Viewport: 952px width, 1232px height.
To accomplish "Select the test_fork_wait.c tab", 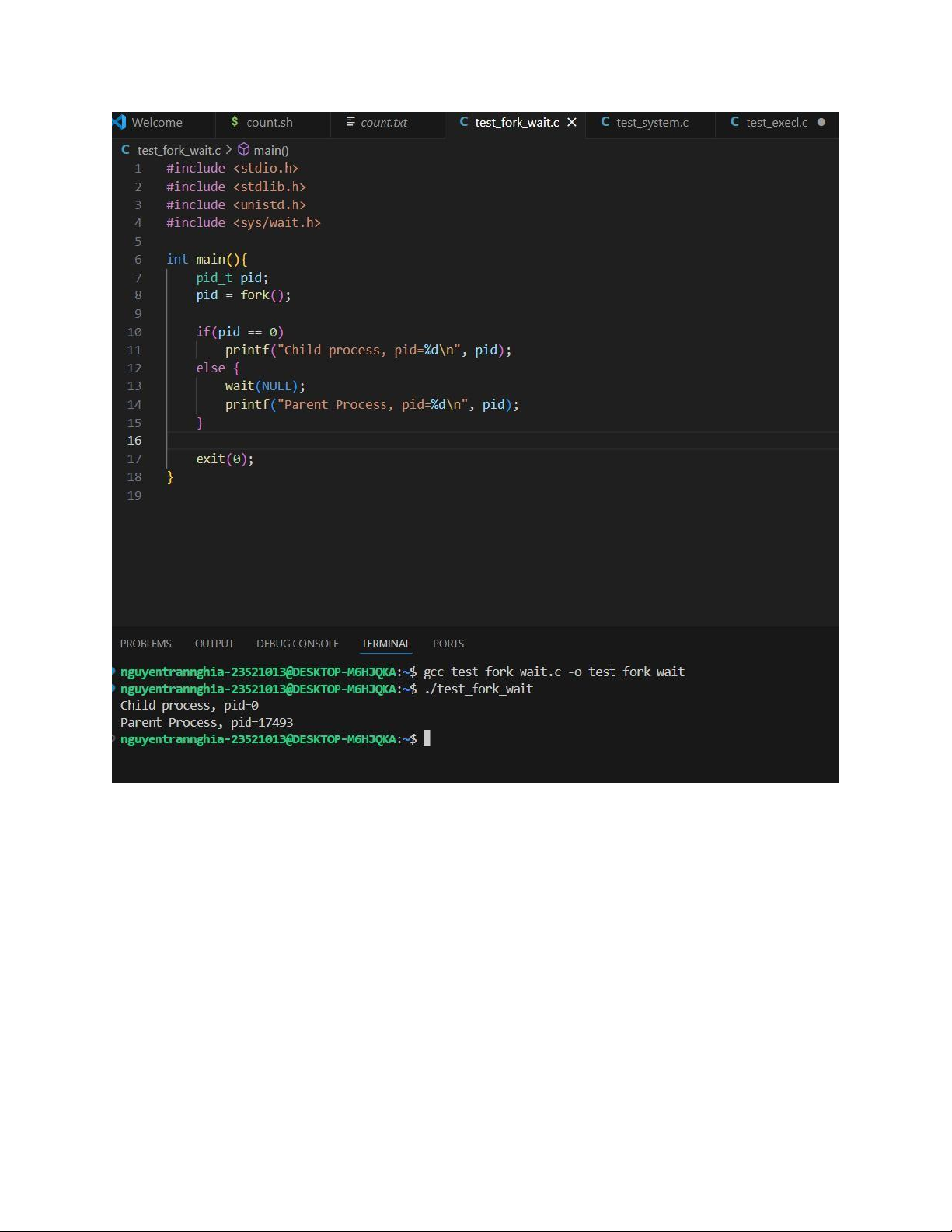I will coord(517,123).
